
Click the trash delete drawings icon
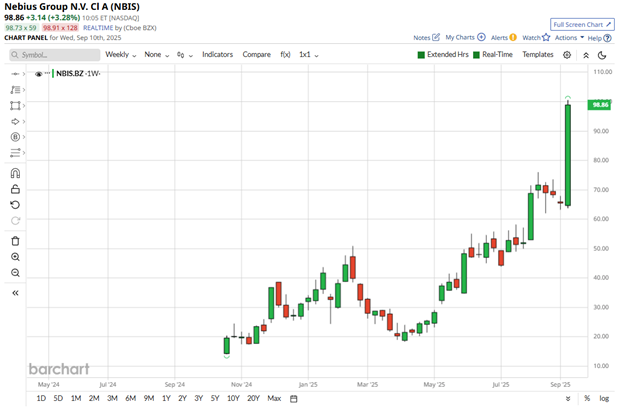pyautogui.click(x=15, y=240)
